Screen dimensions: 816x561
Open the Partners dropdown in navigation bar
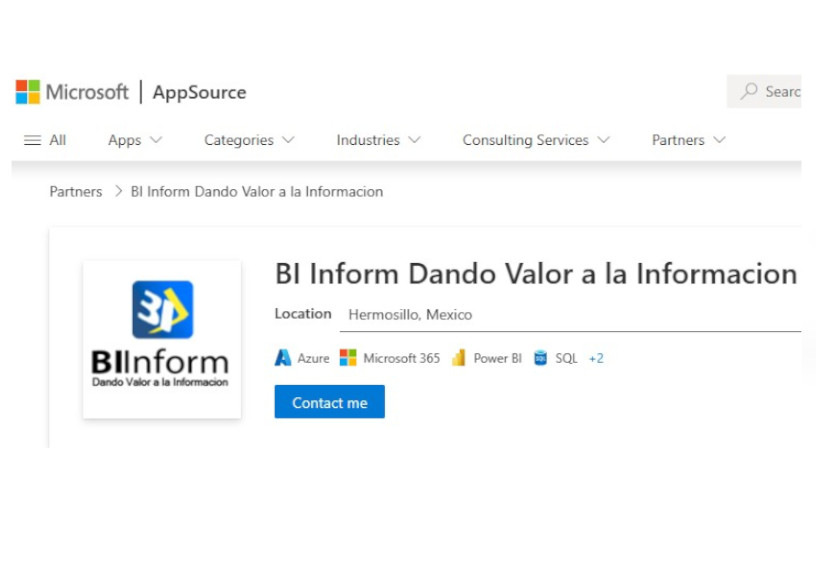tap(688, 140)
